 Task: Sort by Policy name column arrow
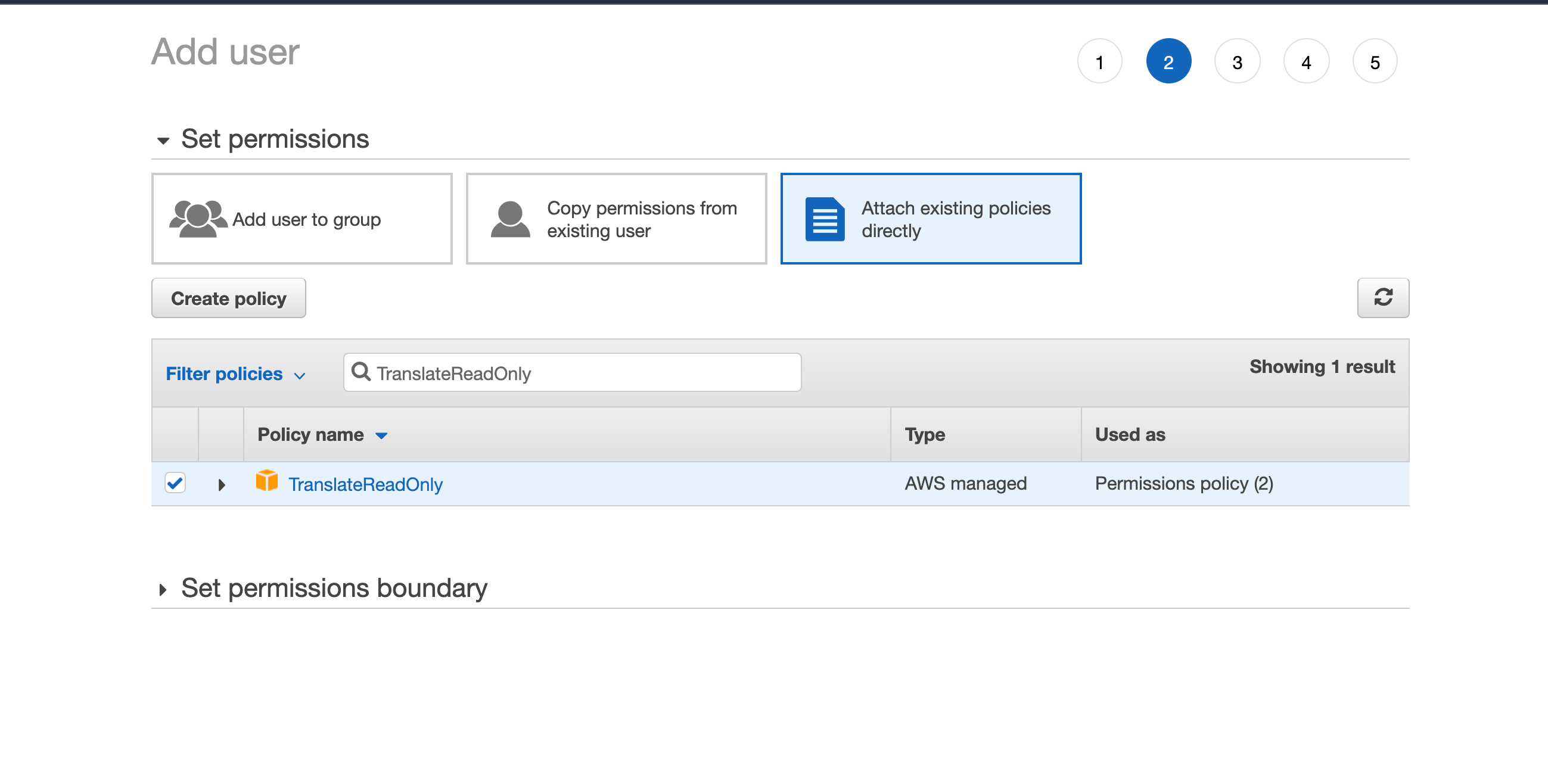coord(381,435)
